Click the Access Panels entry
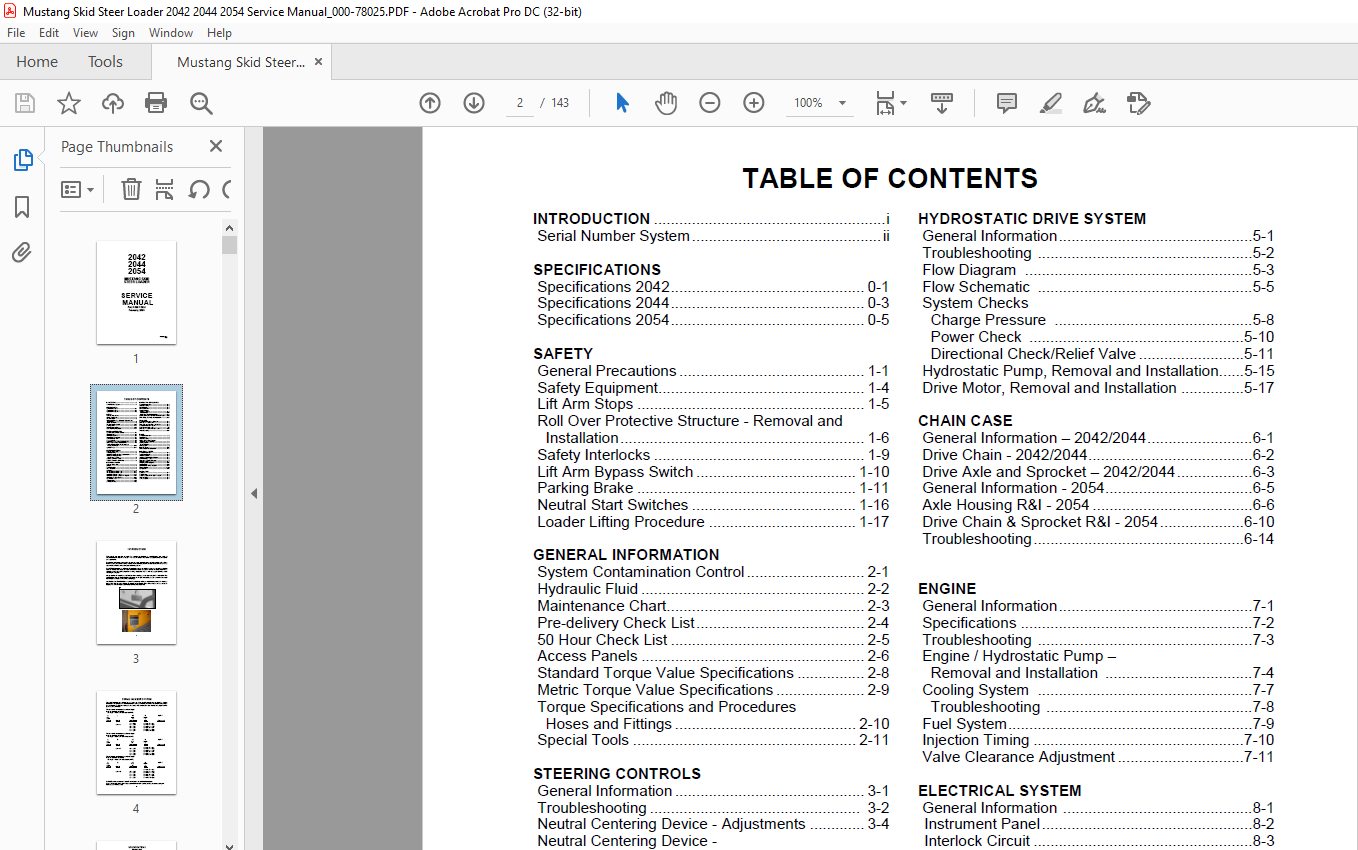Screen dimensions: 1358x850 click(x=713, y=656)
